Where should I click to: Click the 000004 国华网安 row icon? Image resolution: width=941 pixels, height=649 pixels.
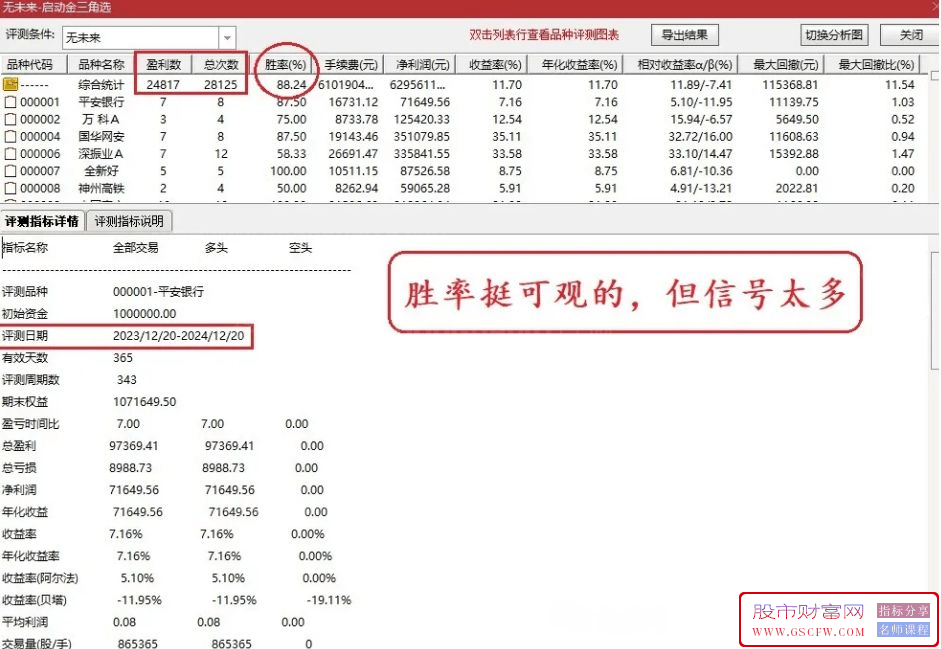click(10, 137)
